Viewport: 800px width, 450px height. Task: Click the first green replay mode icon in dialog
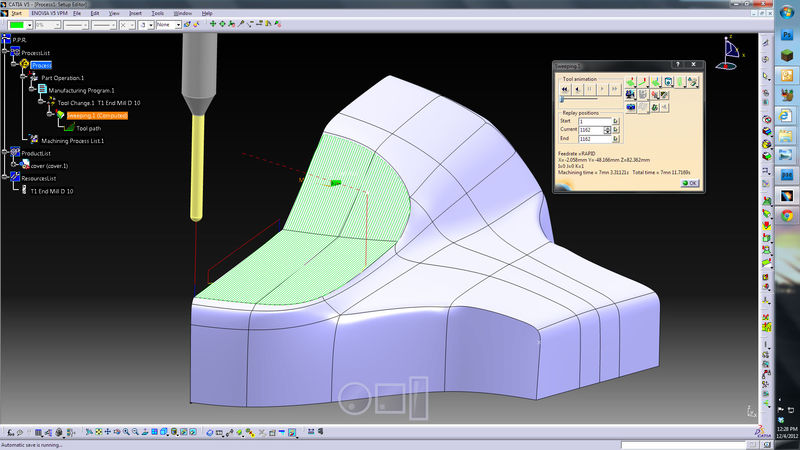[631, 82]
